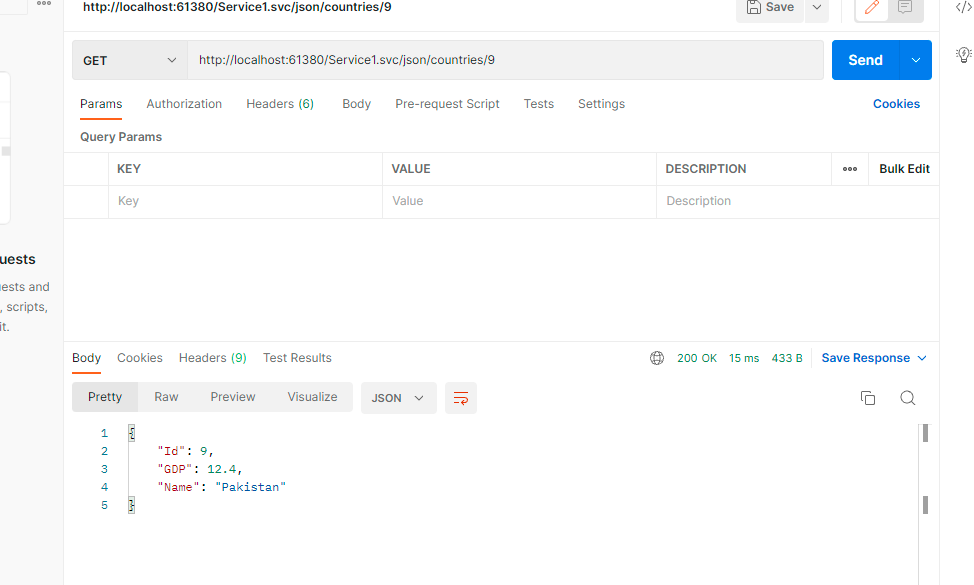This screenshot has height=585, width=974.
Task: Select the Params tab
Action: (101, 104)
